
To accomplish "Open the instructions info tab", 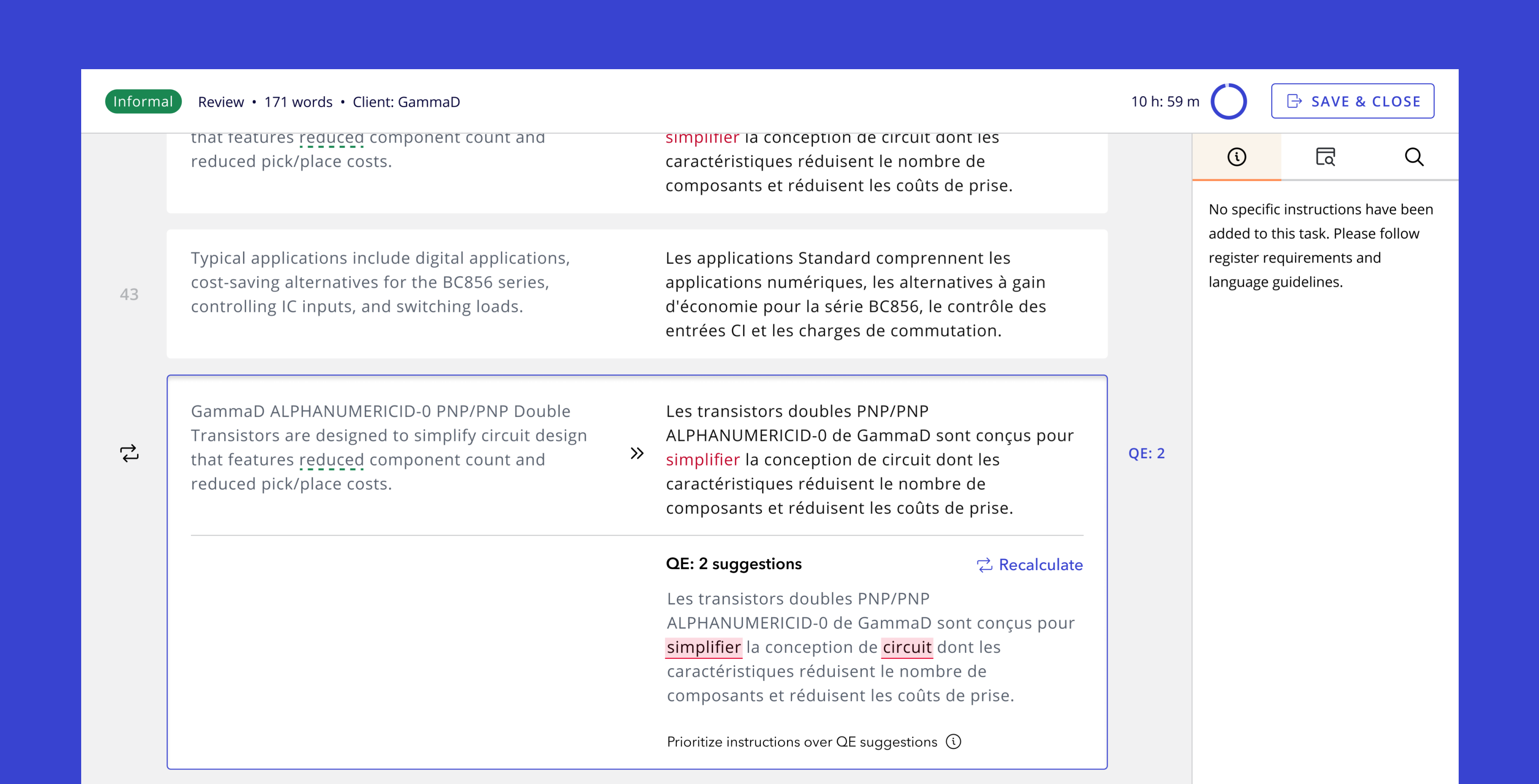I will pyautogui.click(x=1236, y=157).
